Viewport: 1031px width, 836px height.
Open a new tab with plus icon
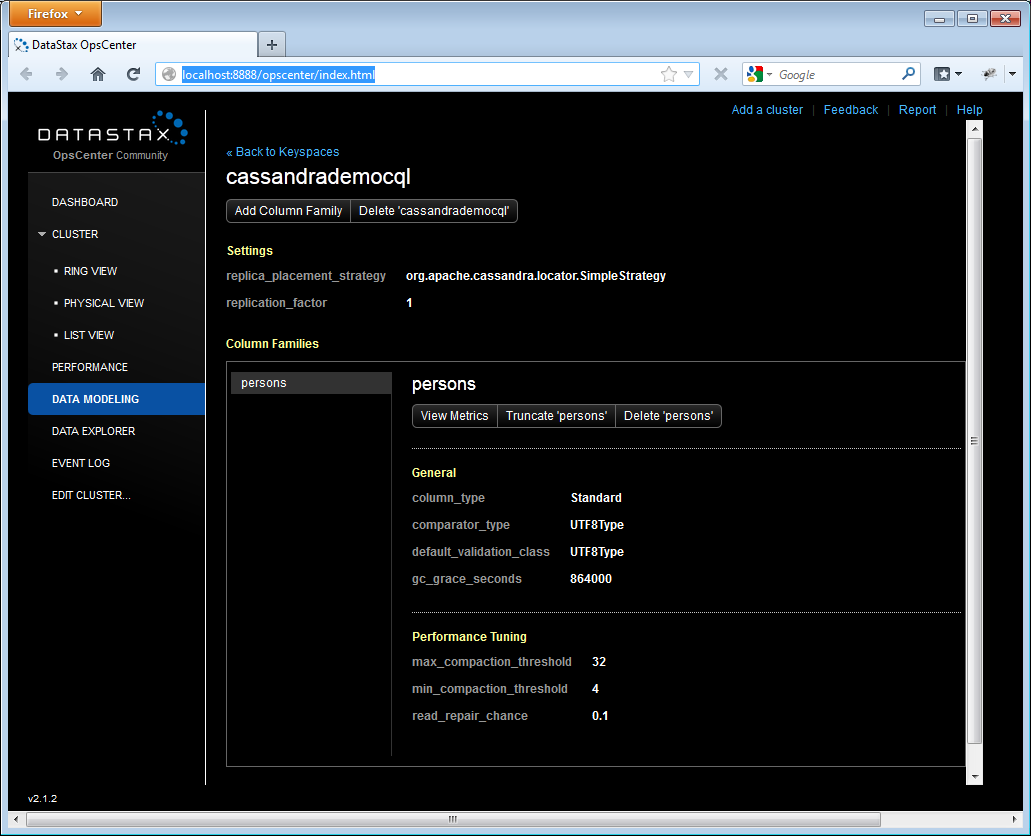[x=272, y=45]
